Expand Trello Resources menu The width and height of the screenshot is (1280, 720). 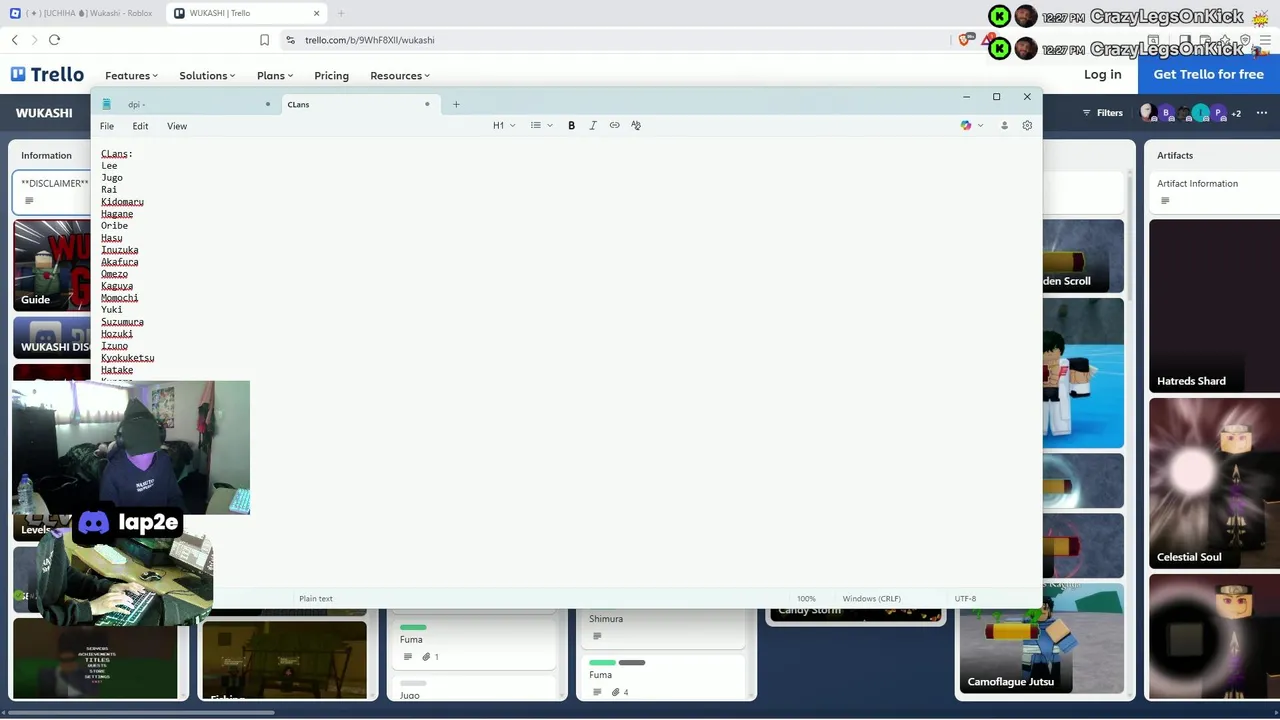click(400, 76)
